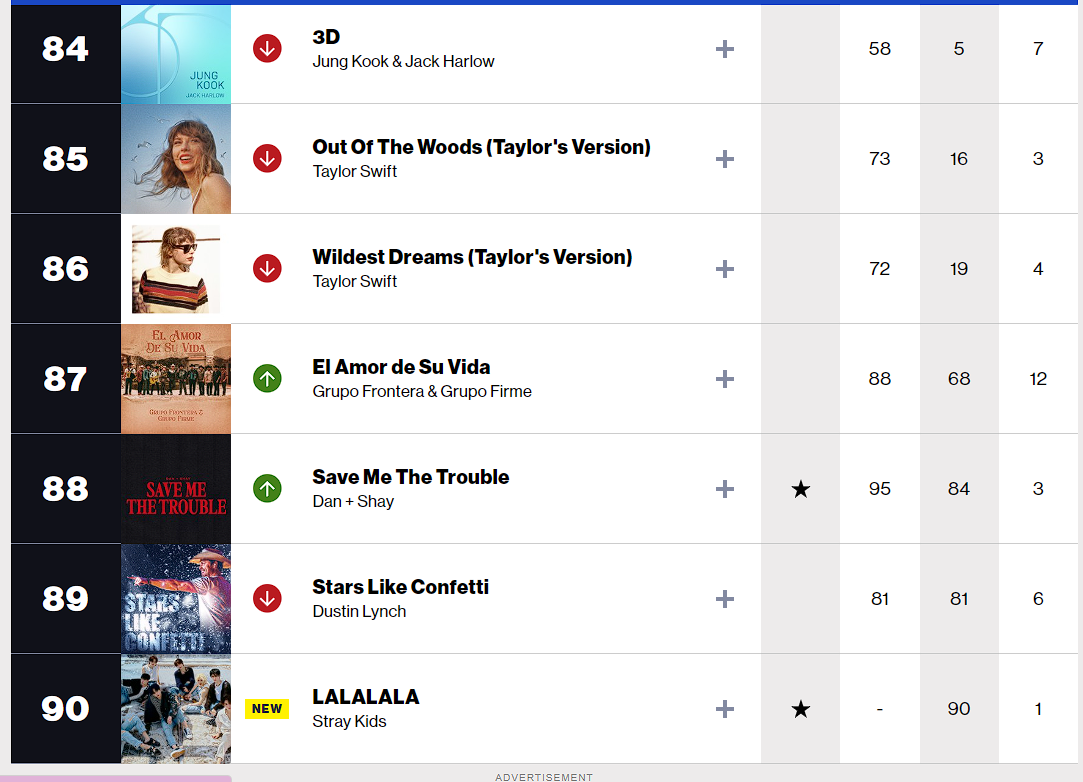Click green up arrow for El Amor de Su Vida
Image resolution: width=1083 pixels, height=782 pixels.
pyautogui.click(x=267, y=378)
